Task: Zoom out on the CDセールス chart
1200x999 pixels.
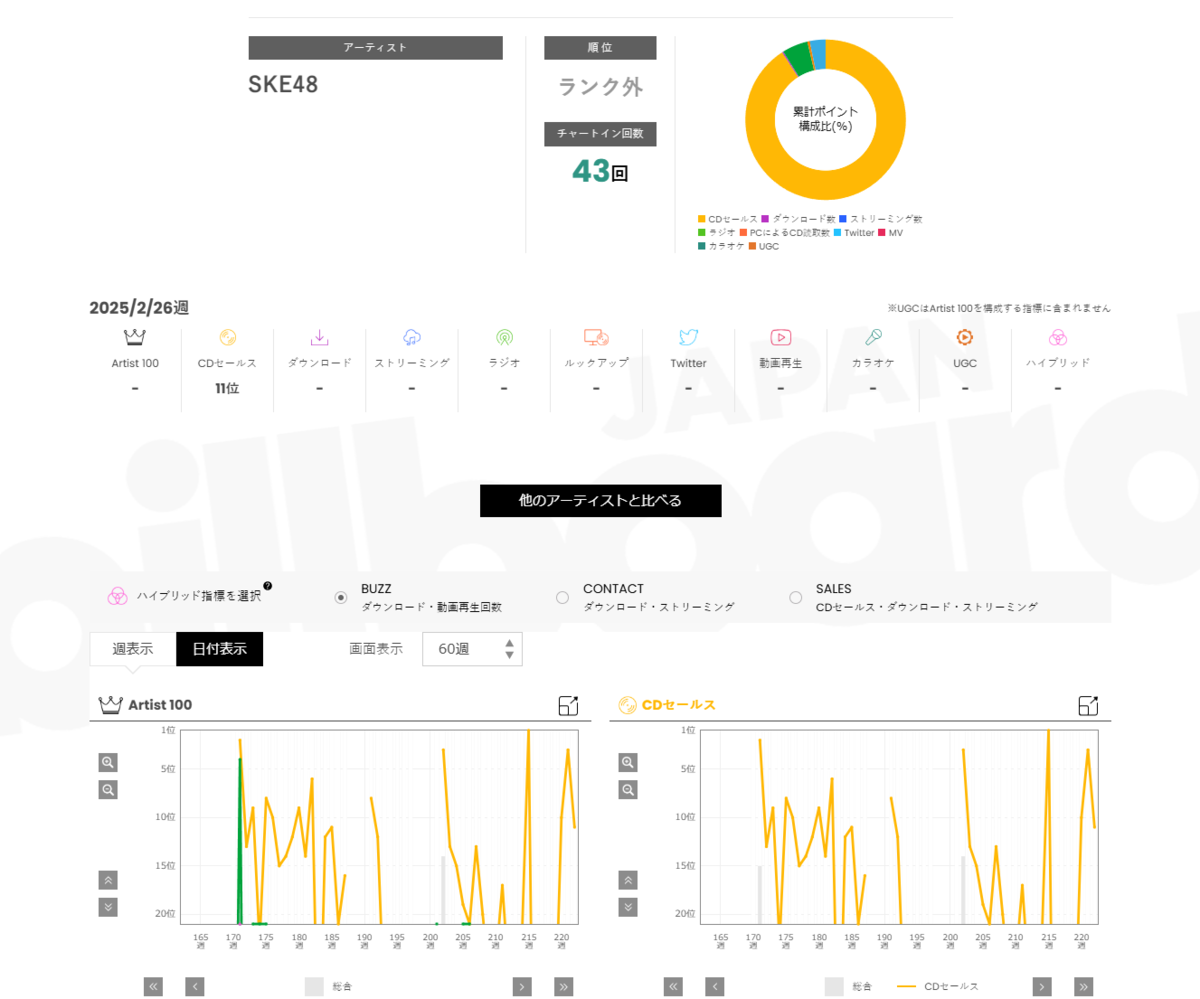Action: pos(628,790)
